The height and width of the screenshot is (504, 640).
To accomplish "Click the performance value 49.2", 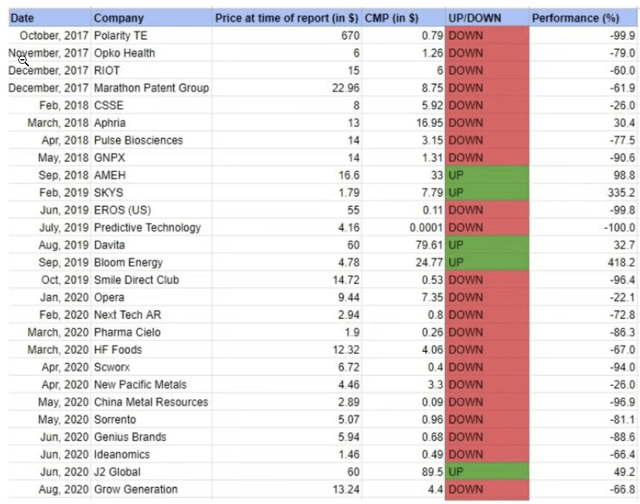I will coord(624,472).
